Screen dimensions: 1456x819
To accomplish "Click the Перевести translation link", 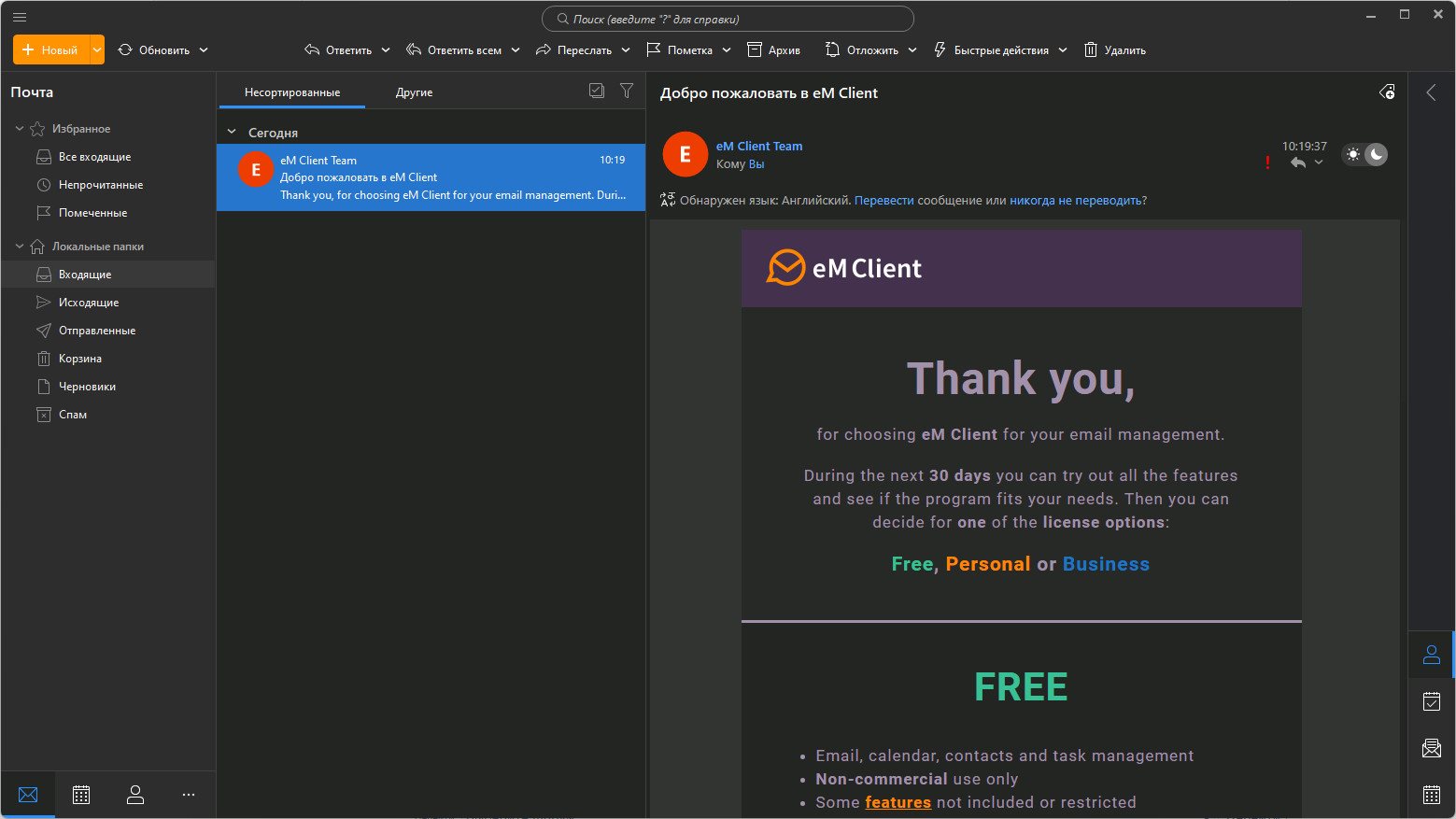I will [883, 201].
